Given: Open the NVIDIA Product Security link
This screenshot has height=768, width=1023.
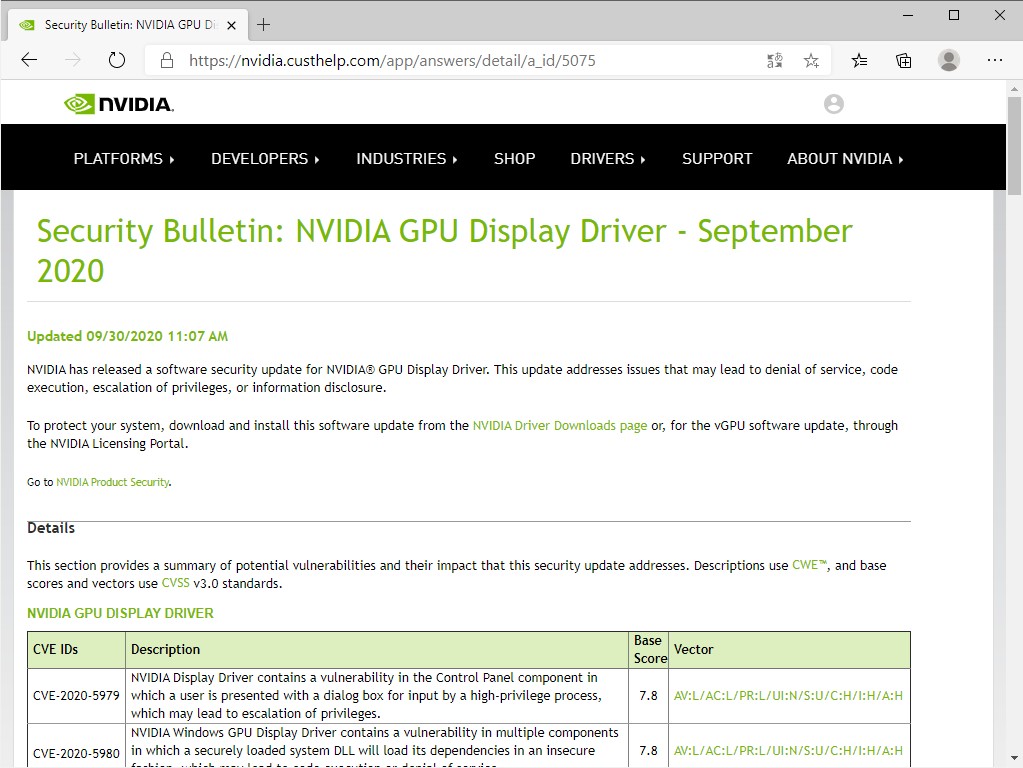Looking at the screenshot, I should coord(112,482).
